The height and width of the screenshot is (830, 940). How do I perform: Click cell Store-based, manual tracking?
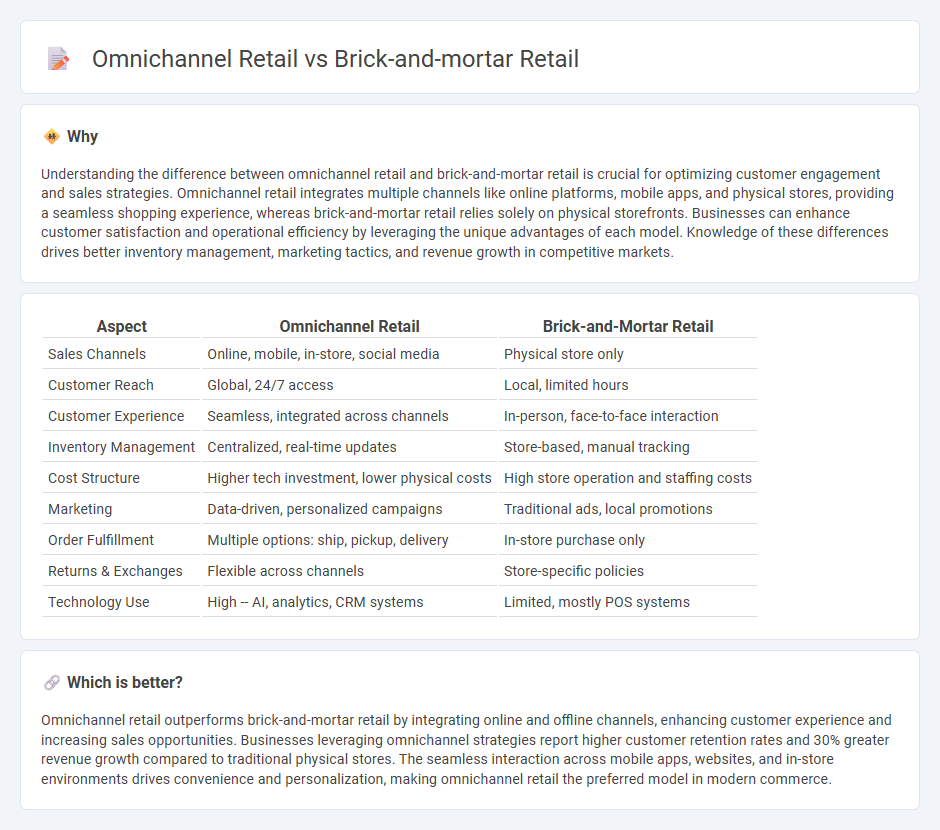[x=596, y=448]
